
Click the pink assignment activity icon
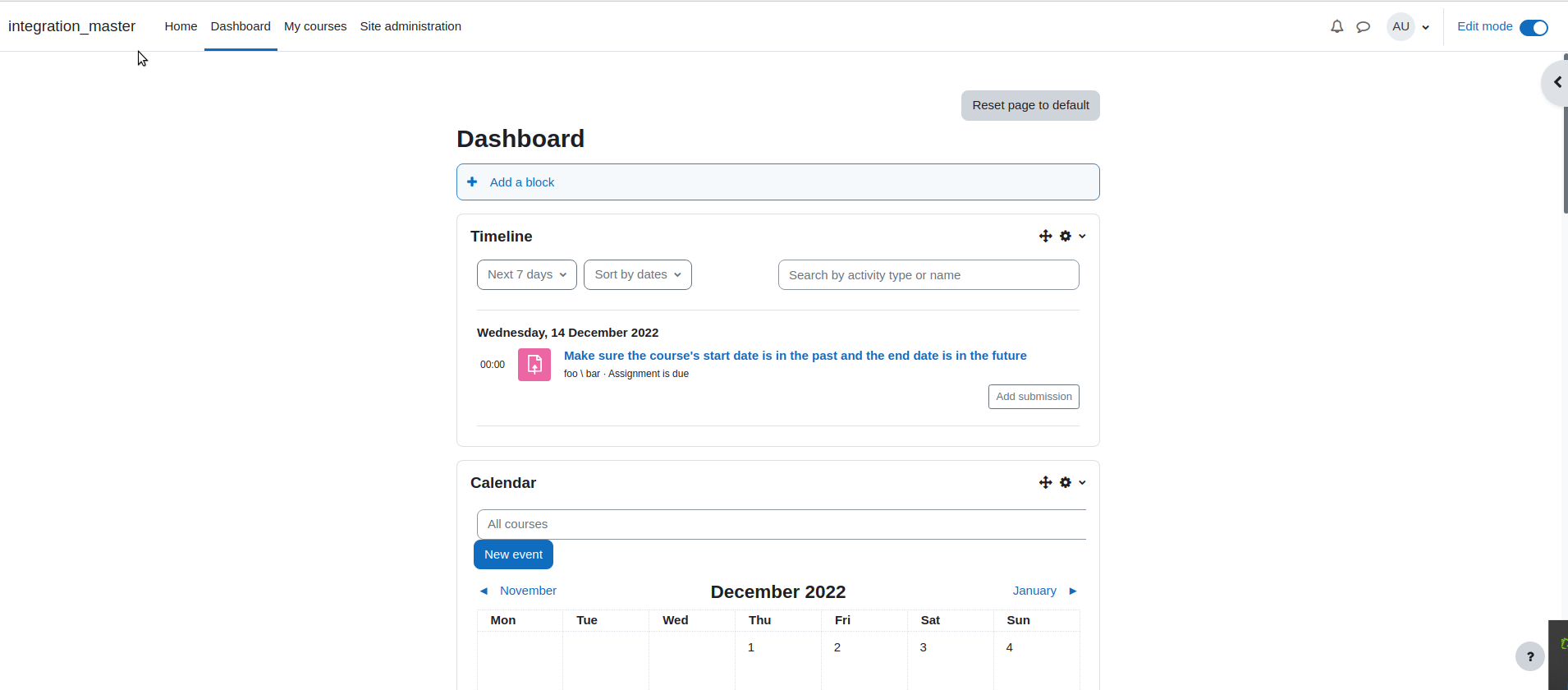click(534, 365)
